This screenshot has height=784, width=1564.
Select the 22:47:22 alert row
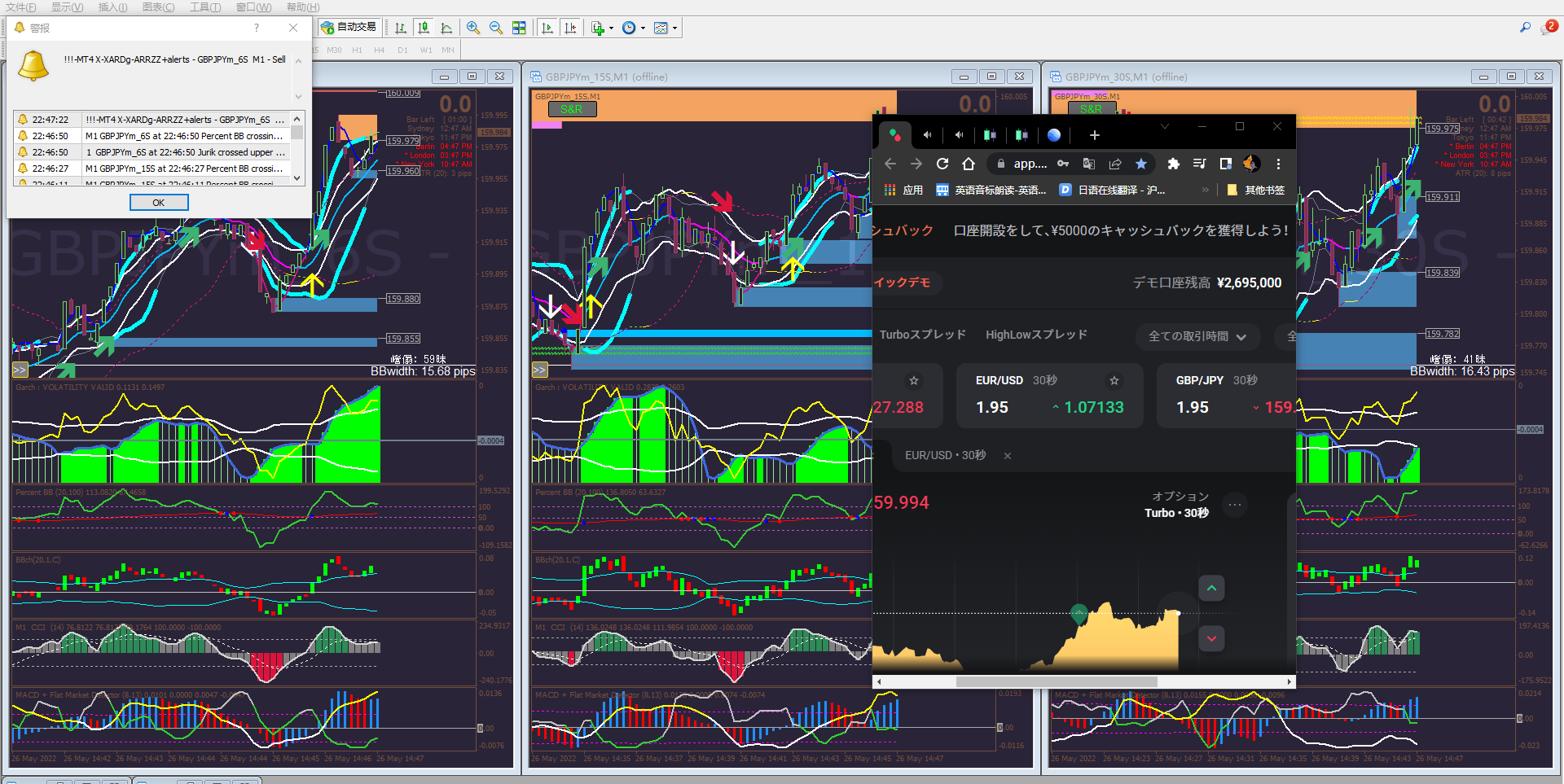(x=152, y=120)
